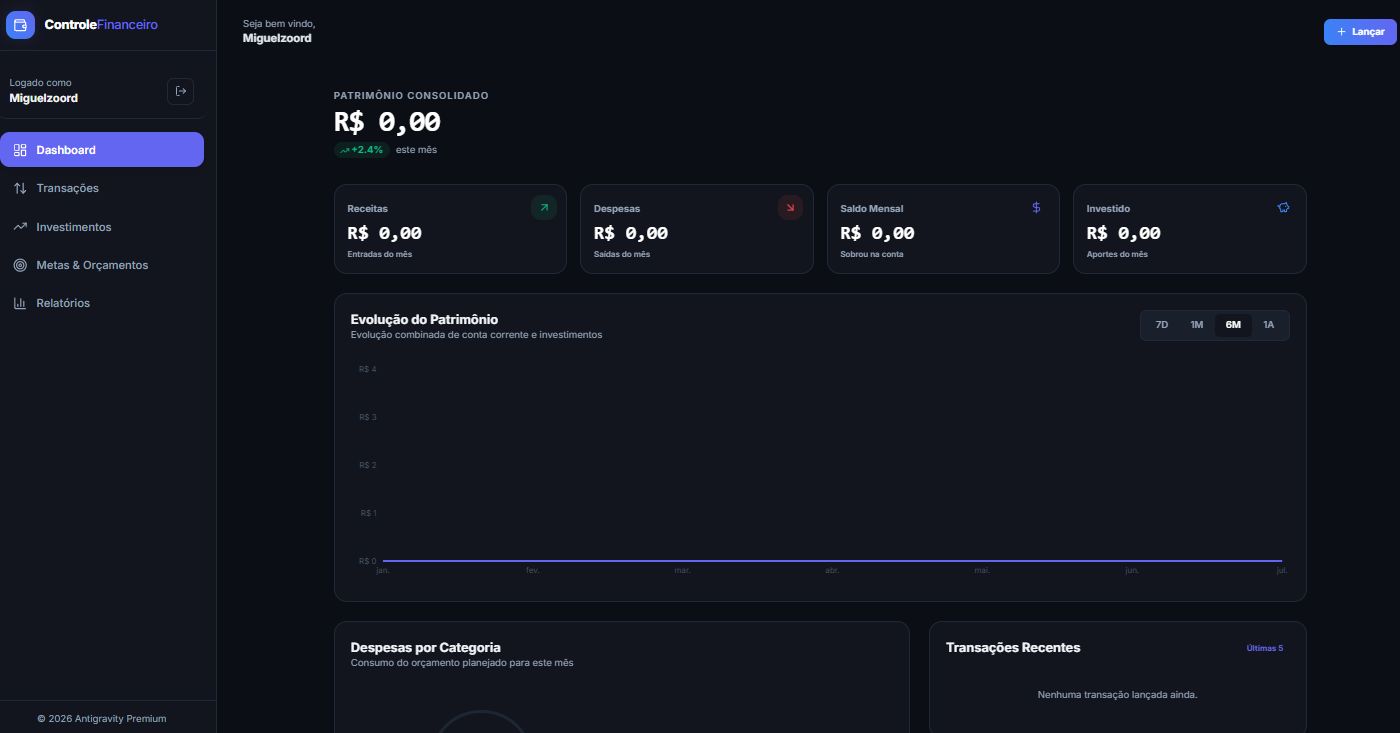Click 'Nenhuma transação lançada ainda.' message
The height and width of the screenshot is (733, 1400).
click(1117, 694)
